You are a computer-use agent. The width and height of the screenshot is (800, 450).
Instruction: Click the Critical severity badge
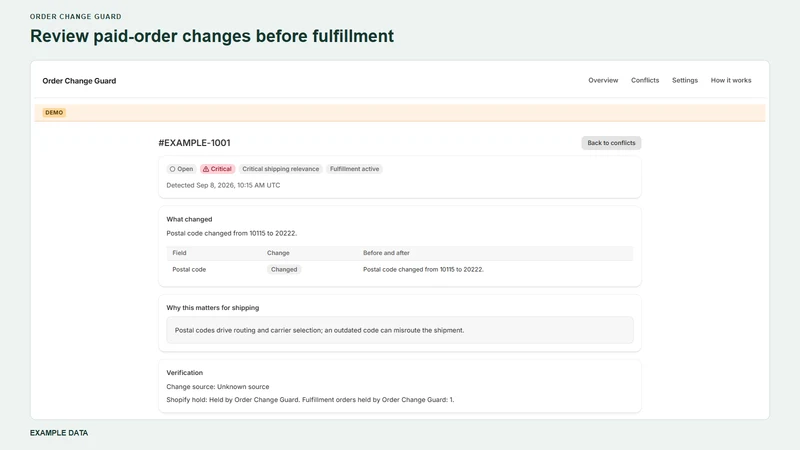217,169
